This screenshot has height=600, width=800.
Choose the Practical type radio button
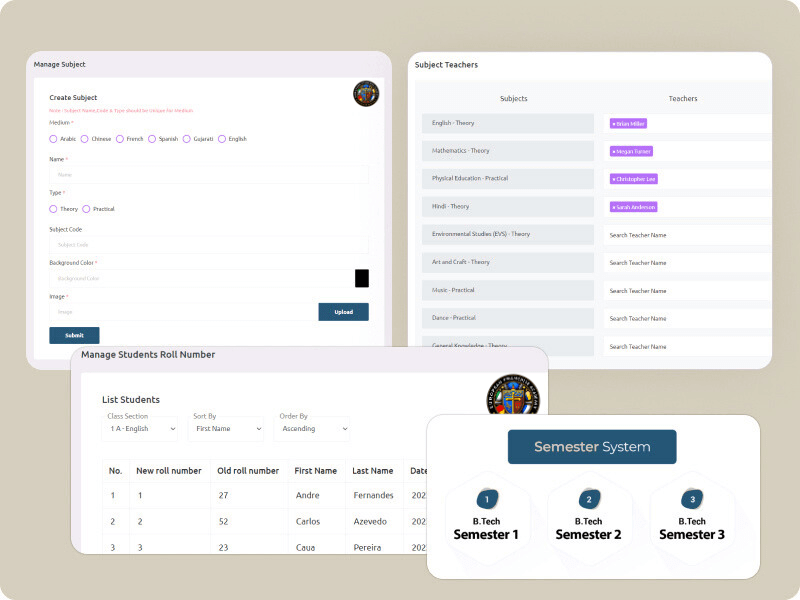pyautogui.click(x=86, y=209)
